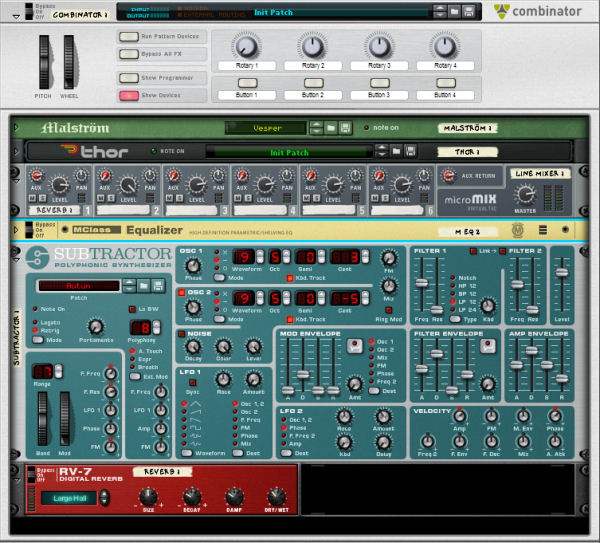Screen dimensions: 600x543
Task: Step the Thor patch selector arrows
Action: click(382, 152)
